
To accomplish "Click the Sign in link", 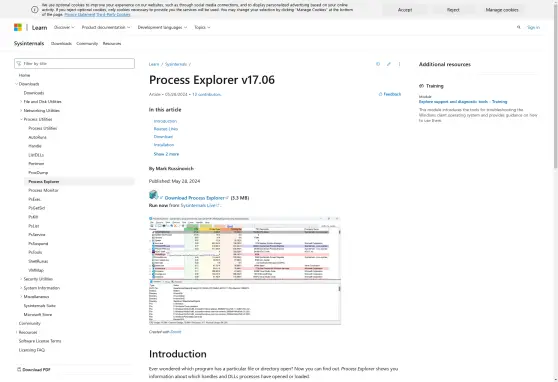I will pyautogui.click(x=533, y=27).
